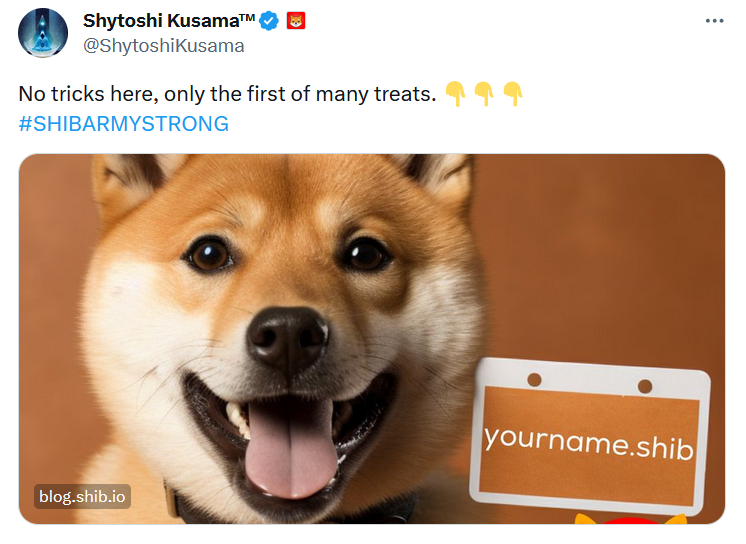Click the second pointing-down hand emoji
This screenshot has height=544, width=746.
[x=484, y=94]
